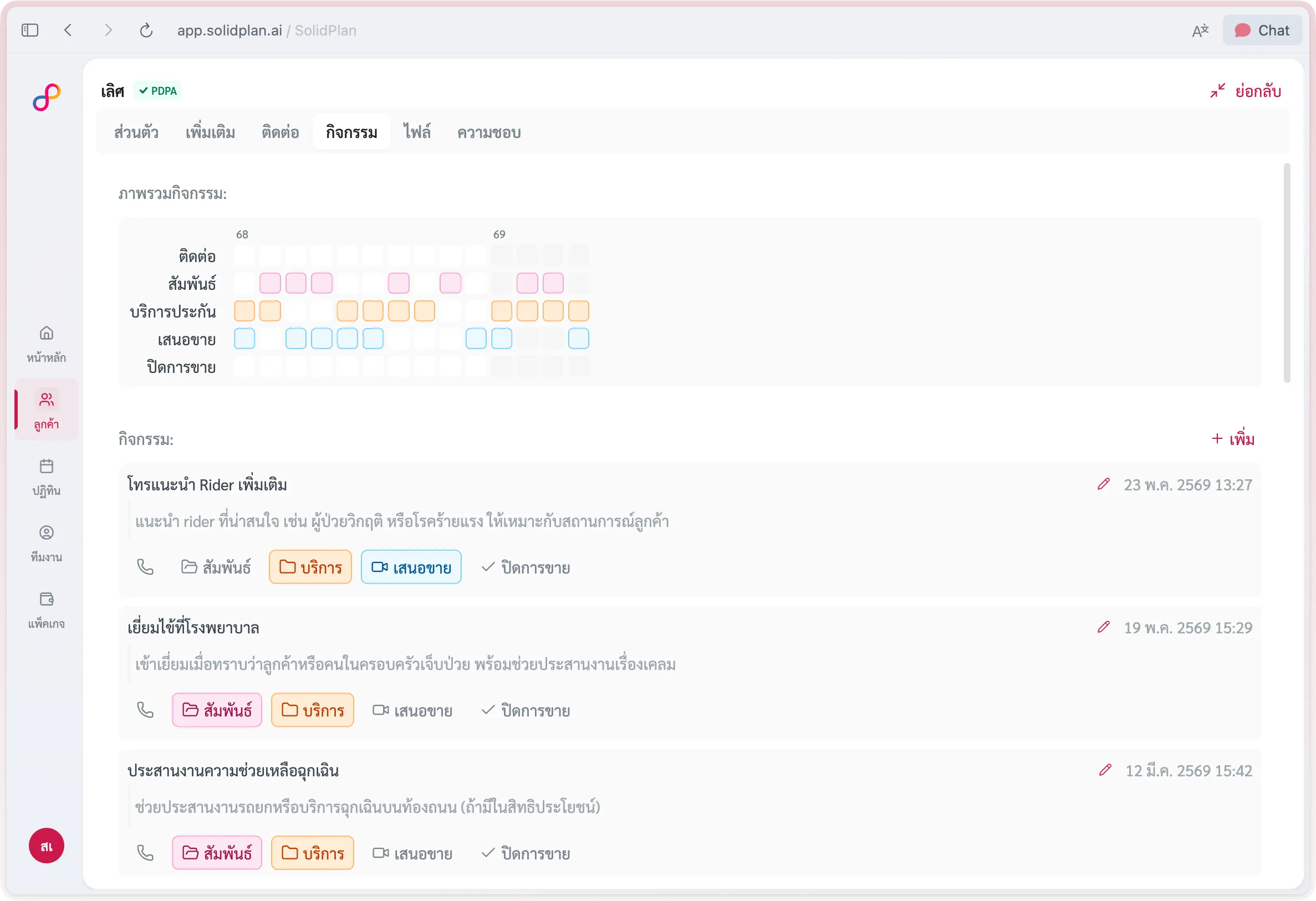The image size is (1316, 901).
Task: Click the date 19 พ.ค. 2569 15:29
Action: pos(1187,628)
